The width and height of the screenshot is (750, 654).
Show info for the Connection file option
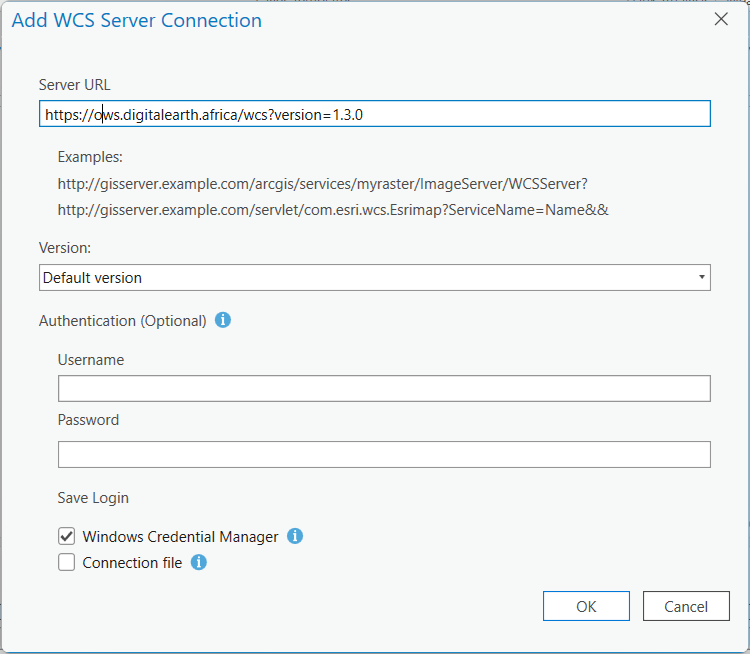(x=199, y=562)
